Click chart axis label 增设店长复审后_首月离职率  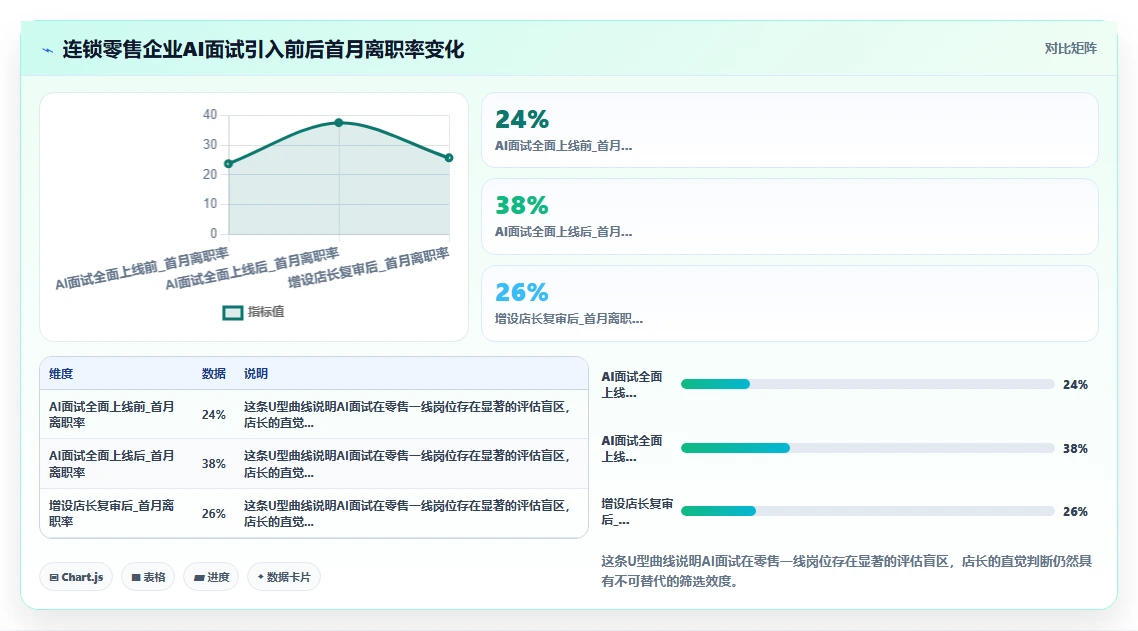[x=369, y=268]
